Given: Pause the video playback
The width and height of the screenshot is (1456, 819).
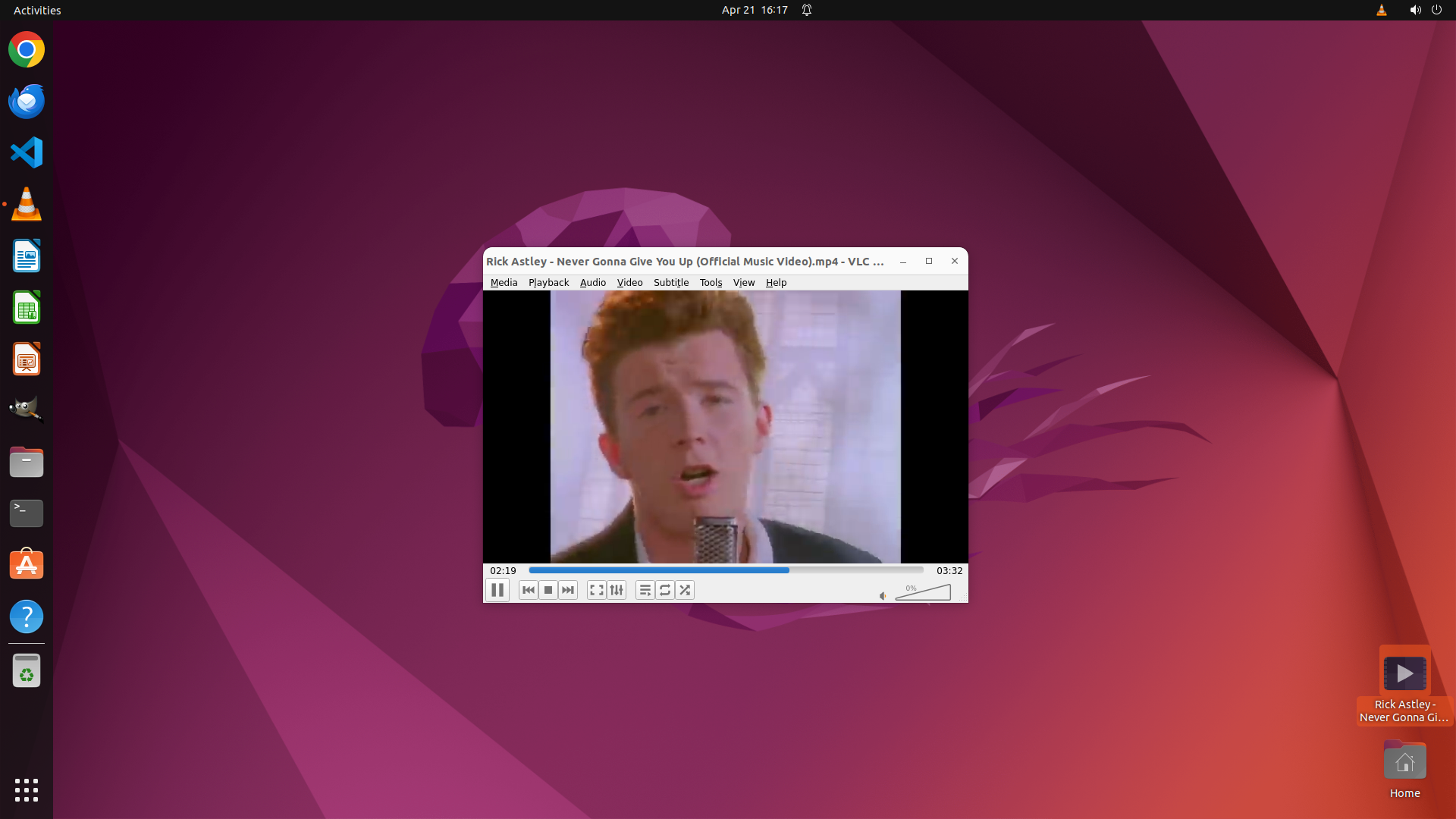Looking at the screenshot, I should tap(497, 590).
